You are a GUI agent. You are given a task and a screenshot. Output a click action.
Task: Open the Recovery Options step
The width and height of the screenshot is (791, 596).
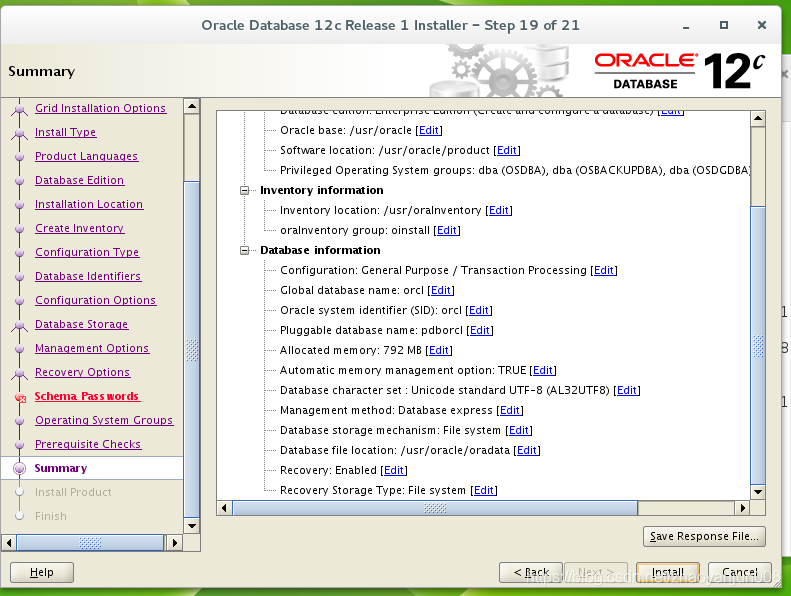[82, 372]
